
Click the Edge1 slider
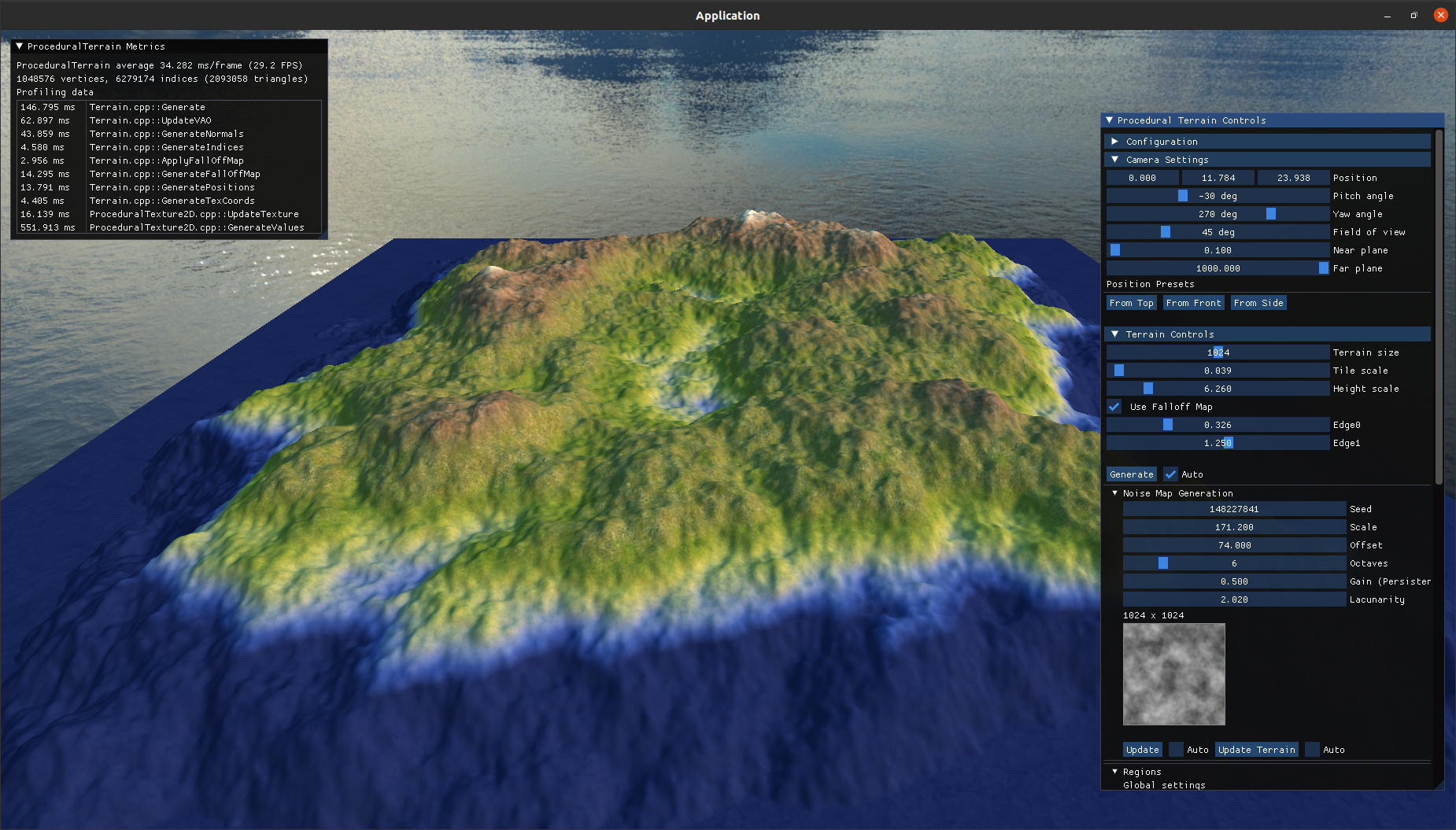(1218, 443)
